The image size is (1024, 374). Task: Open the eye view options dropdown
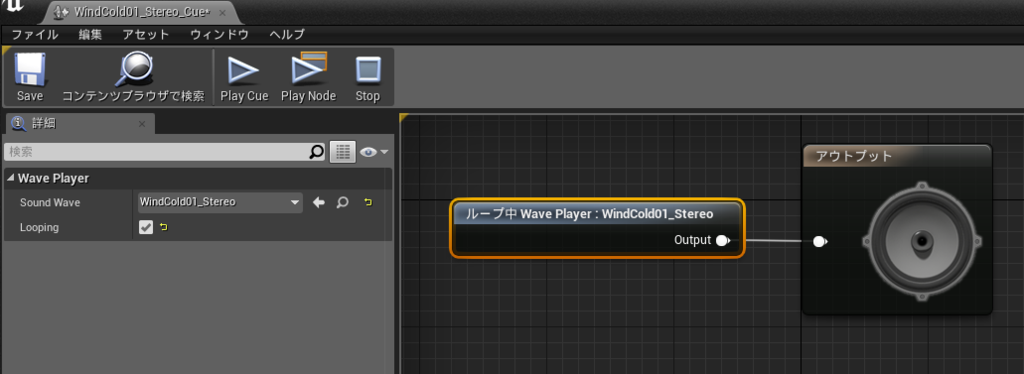click(x=374, y=152)
